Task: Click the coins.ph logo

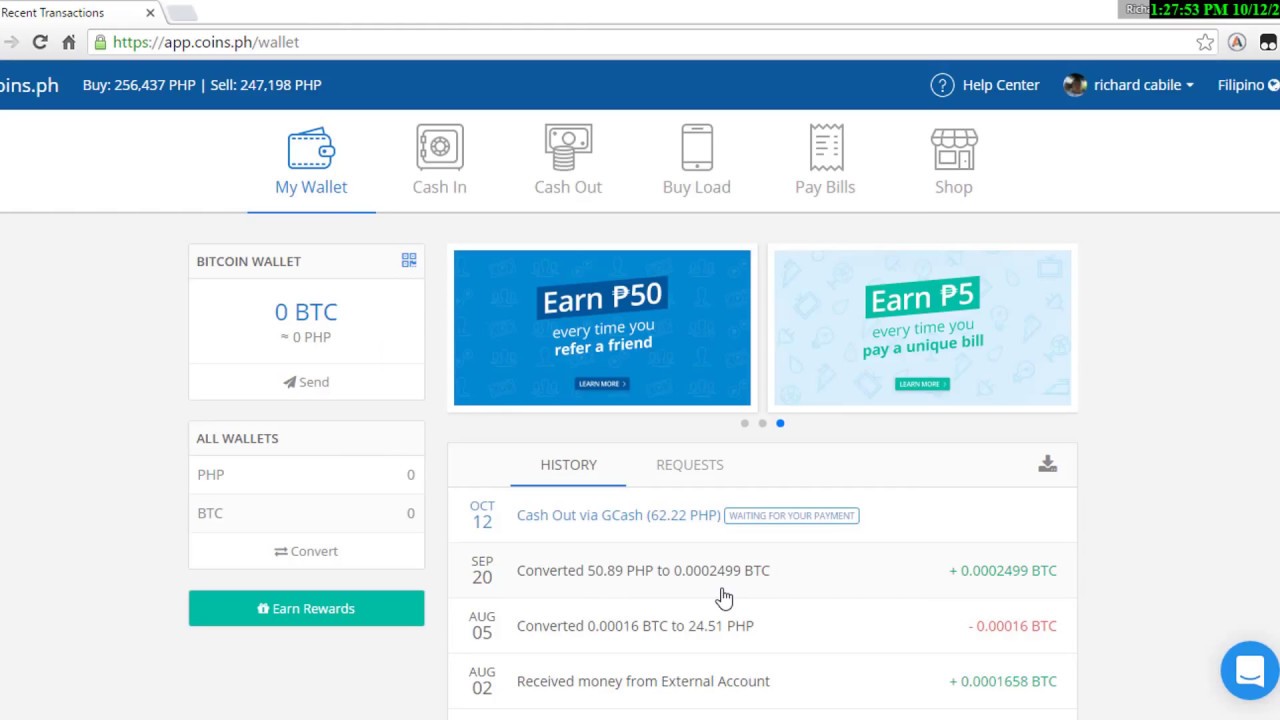Action: pyautogui.click(x=29, y=85)
